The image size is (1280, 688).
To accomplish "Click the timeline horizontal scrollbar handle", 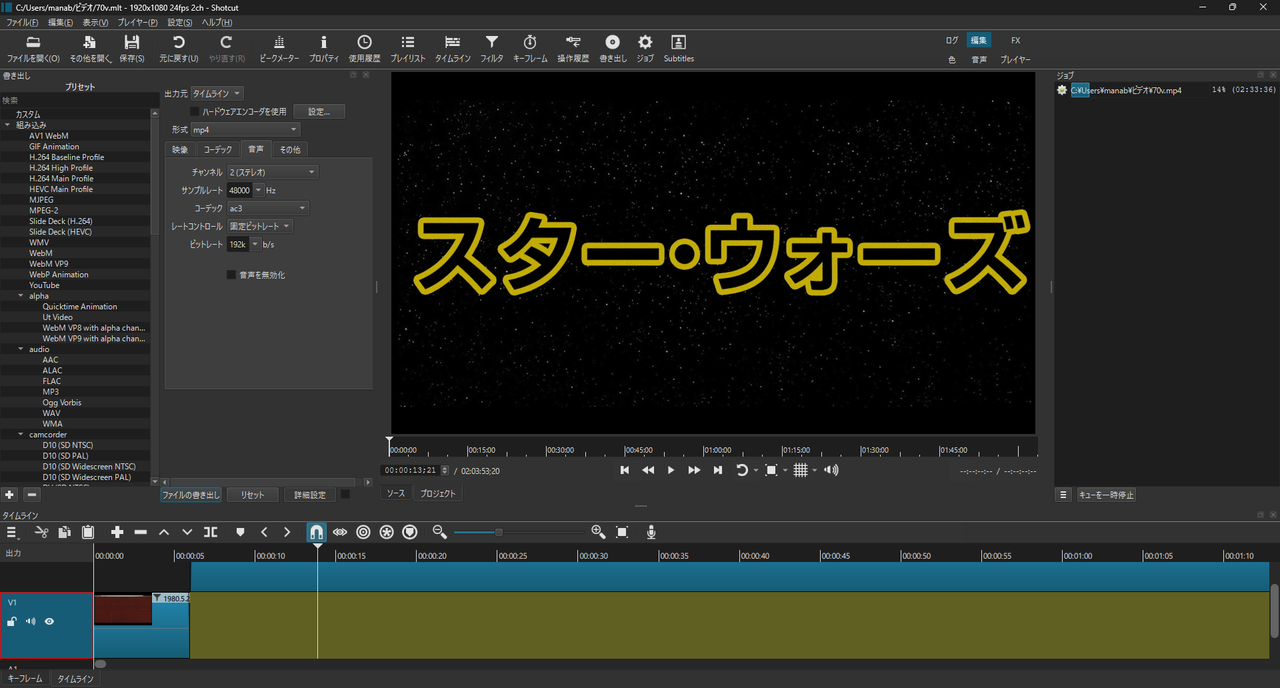I will tap(100, 664).
